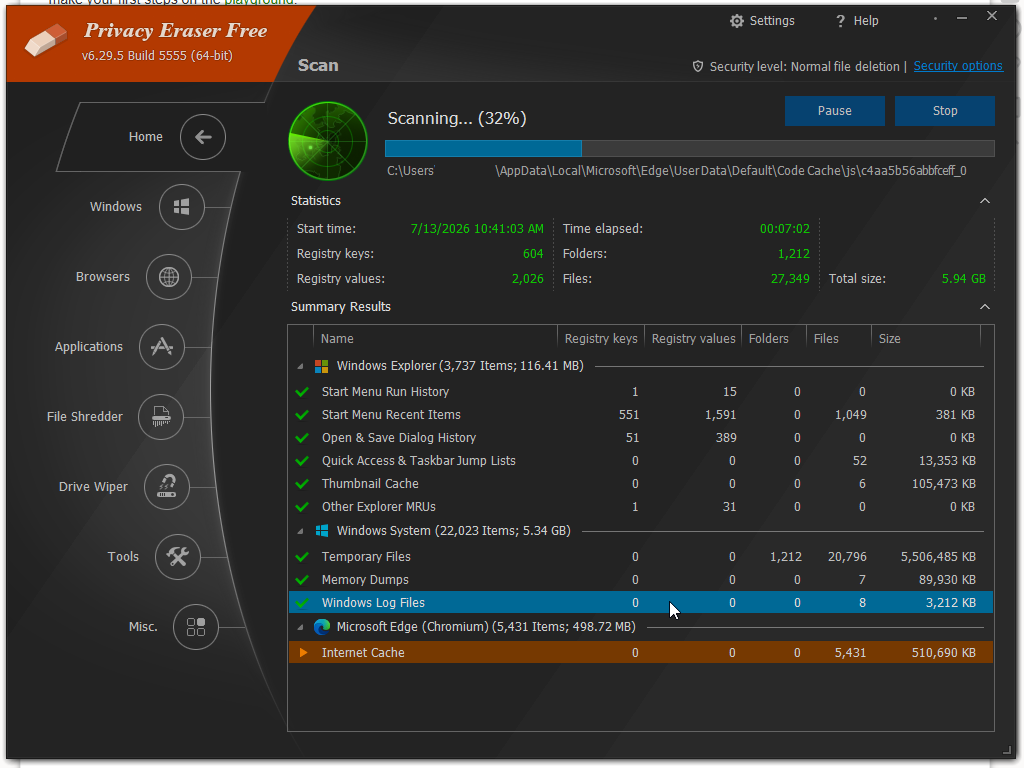Screen dimensions: 1024x768
Task: Click the Home back-arrow icon
Action: (x=203, y=137)
